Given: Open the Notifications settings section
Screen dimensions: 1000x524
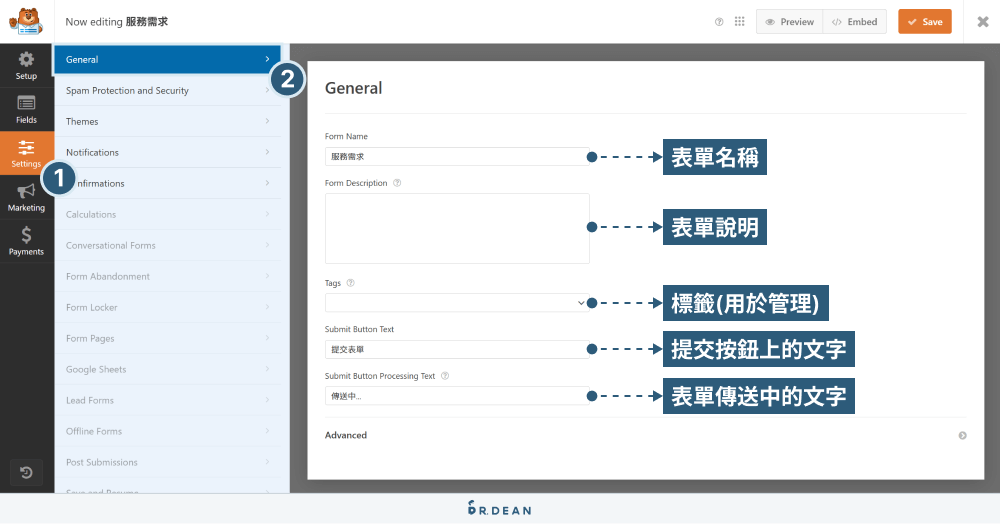Looking at the screenshot, I should 168,152.
